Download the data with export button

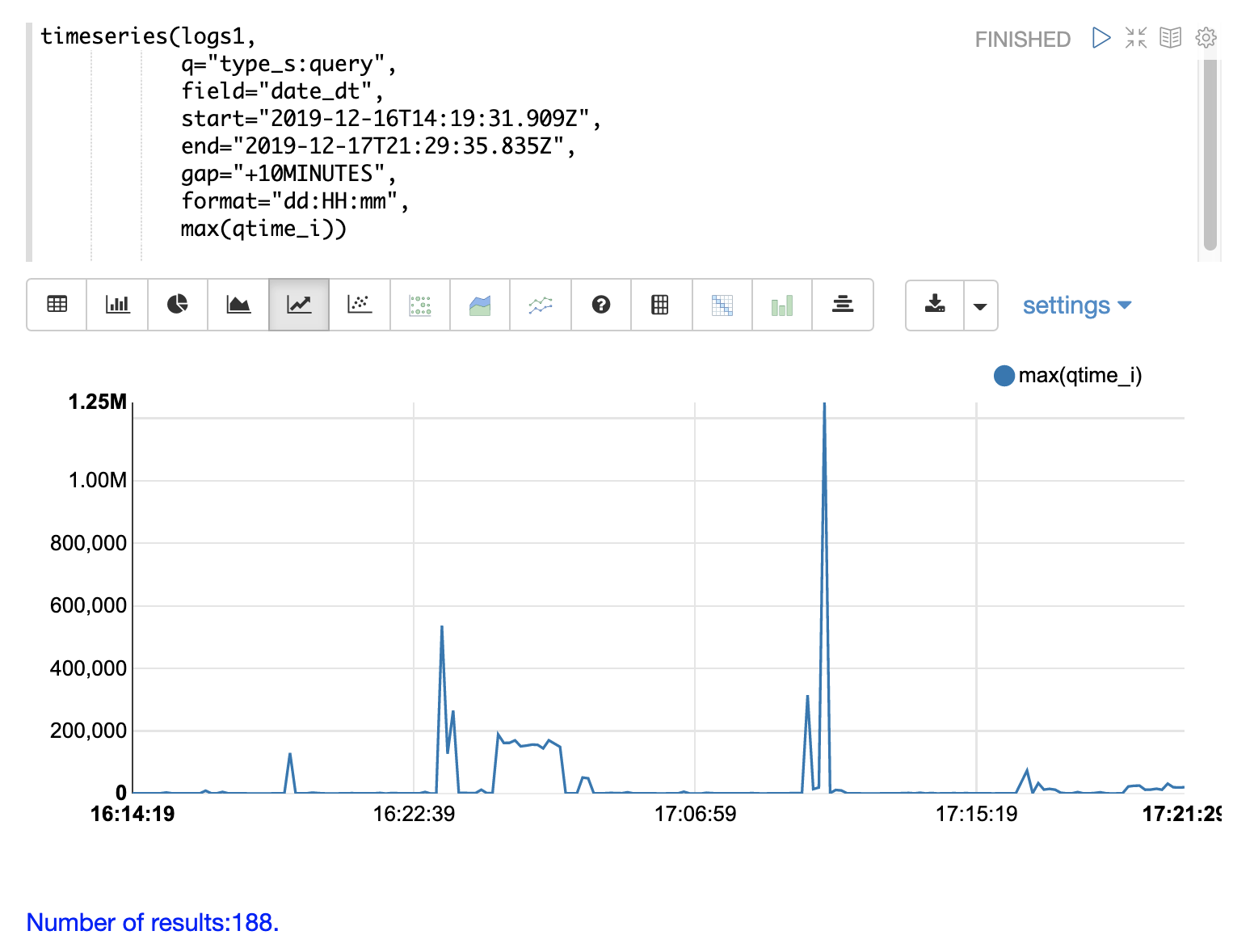pyautogui.click(x=935, y=305)
